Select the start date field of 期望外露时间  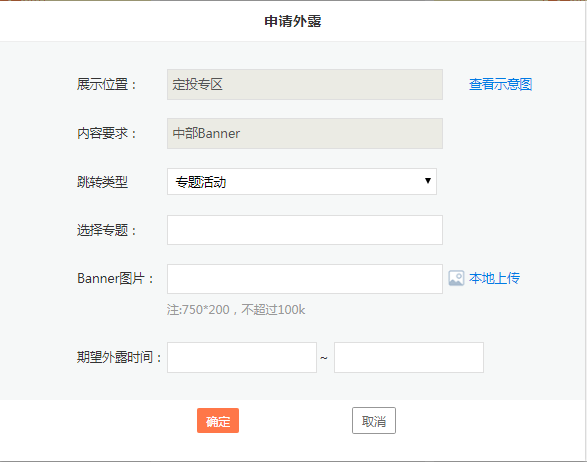(242, 358)
